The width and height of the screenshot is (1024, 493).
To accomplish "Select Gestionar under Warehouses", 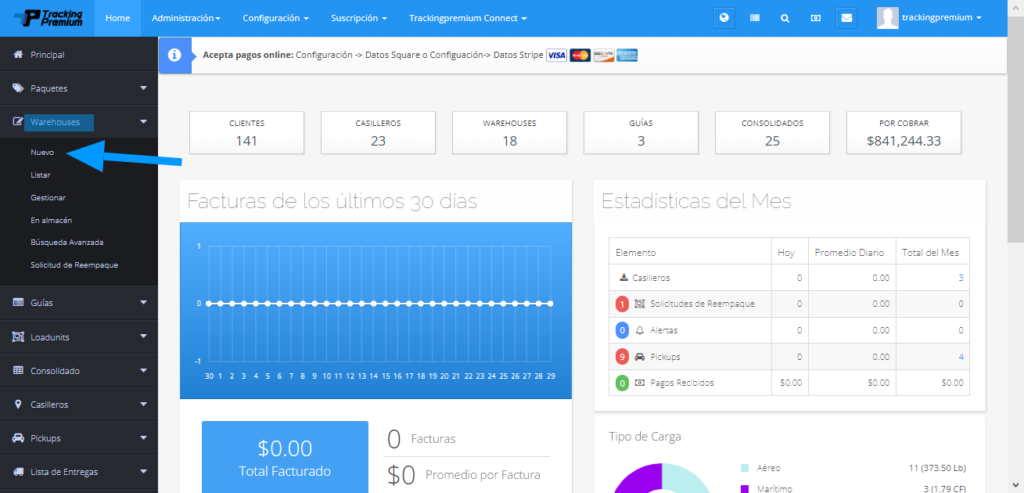I will pyautogui.click(x=48, y=197).
